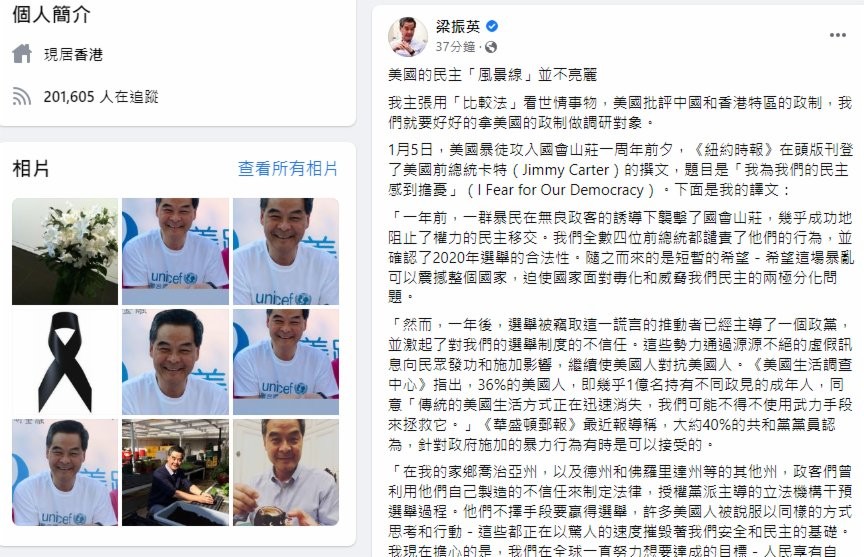View all photos via 查看所有相片
The image size is (864, 557).
point(288,169)
